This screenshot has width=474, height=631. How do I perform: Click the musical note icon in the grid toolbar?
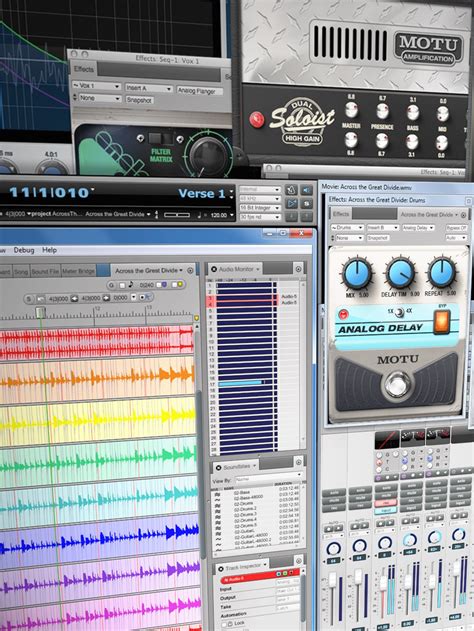[x=131, y=285]
